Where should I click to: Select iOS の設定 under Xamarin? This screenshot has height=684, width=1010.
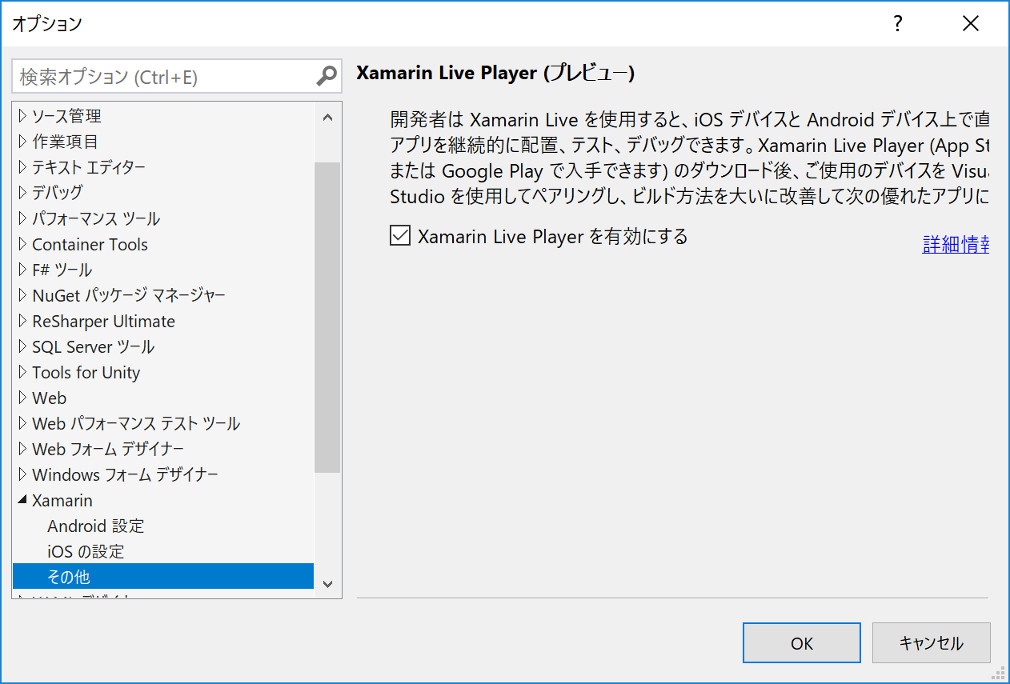point(86,551)
